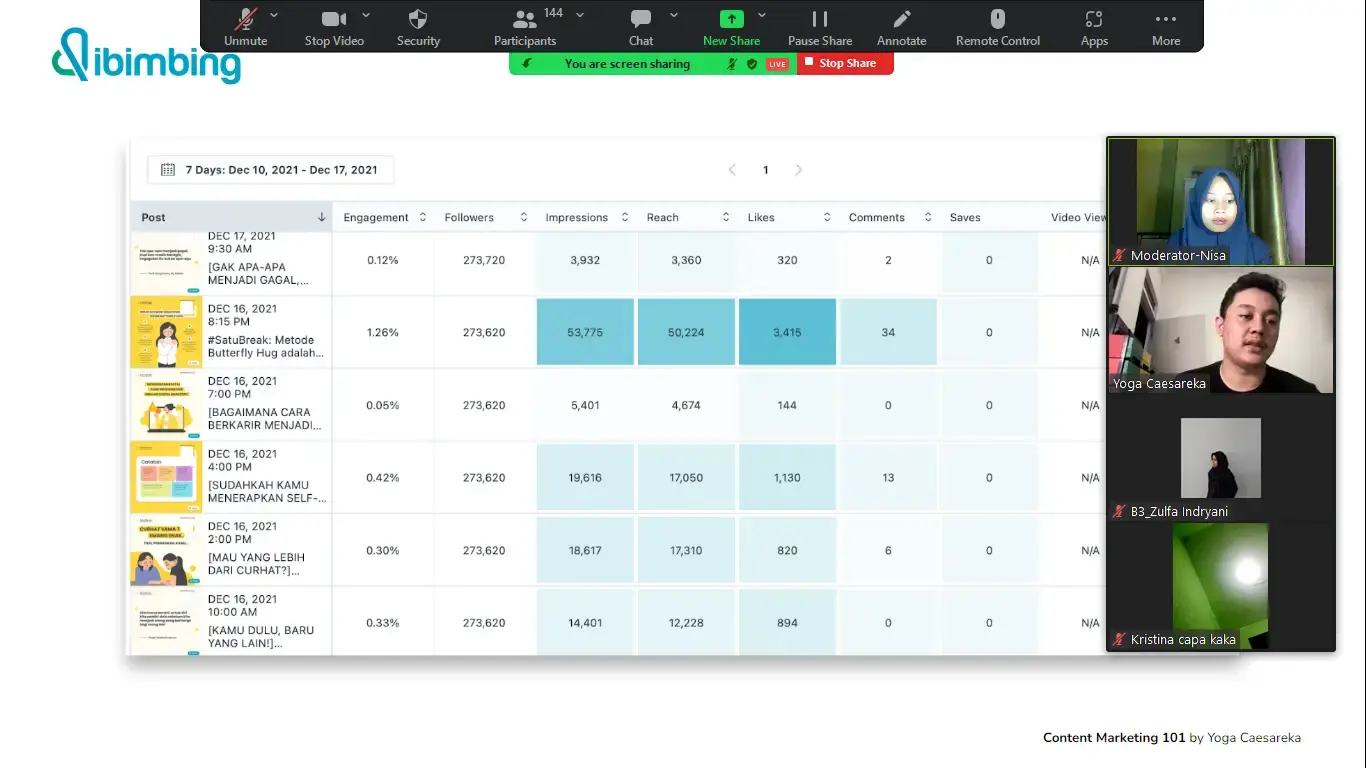
Task: Expand the Participants options arrow
Action: (x=580, y=15)
